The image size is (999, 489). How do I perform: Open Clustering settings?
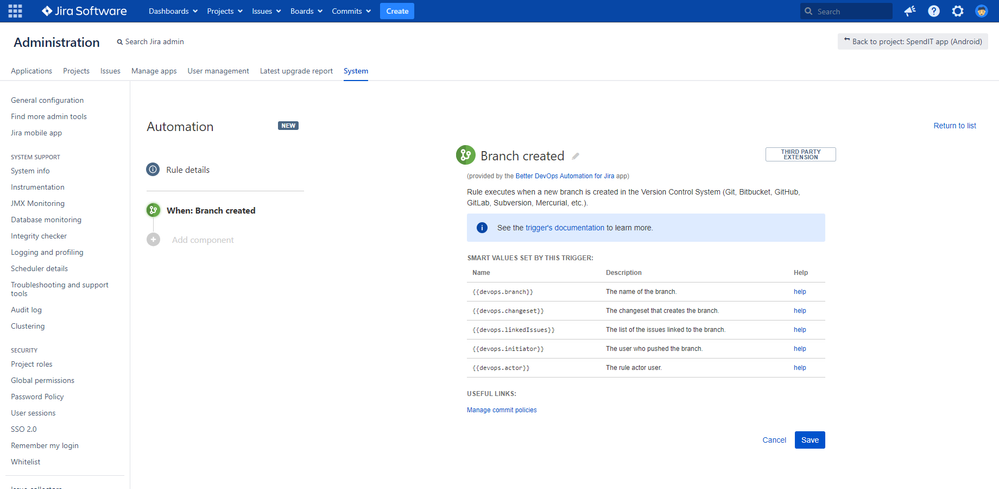click(28, 326)
